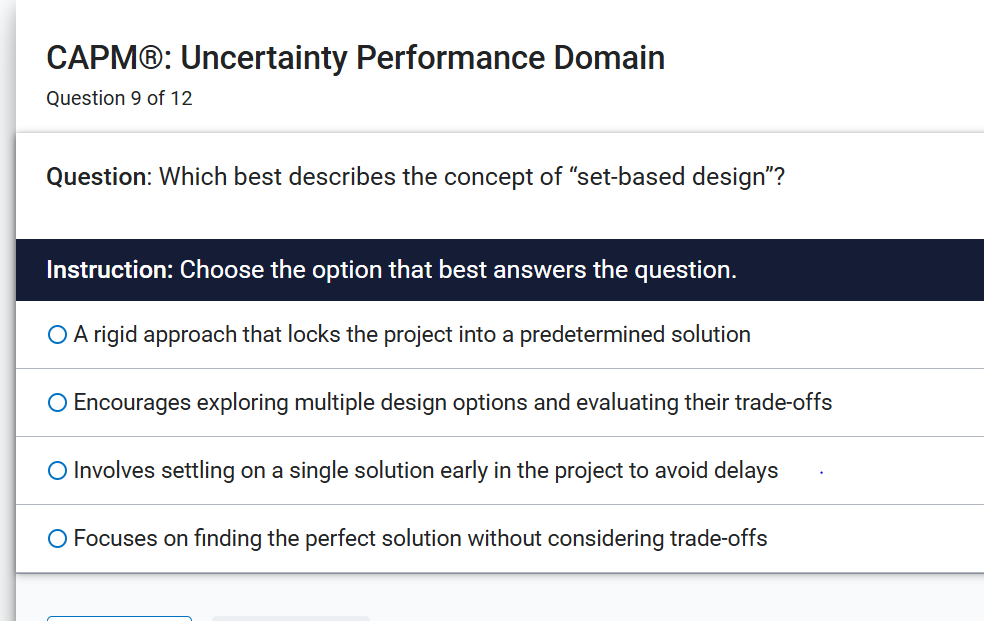The image size is (984, 621).
Task: Click the 'Question 9 of 12' progress label
Action: tap(119, 98)
